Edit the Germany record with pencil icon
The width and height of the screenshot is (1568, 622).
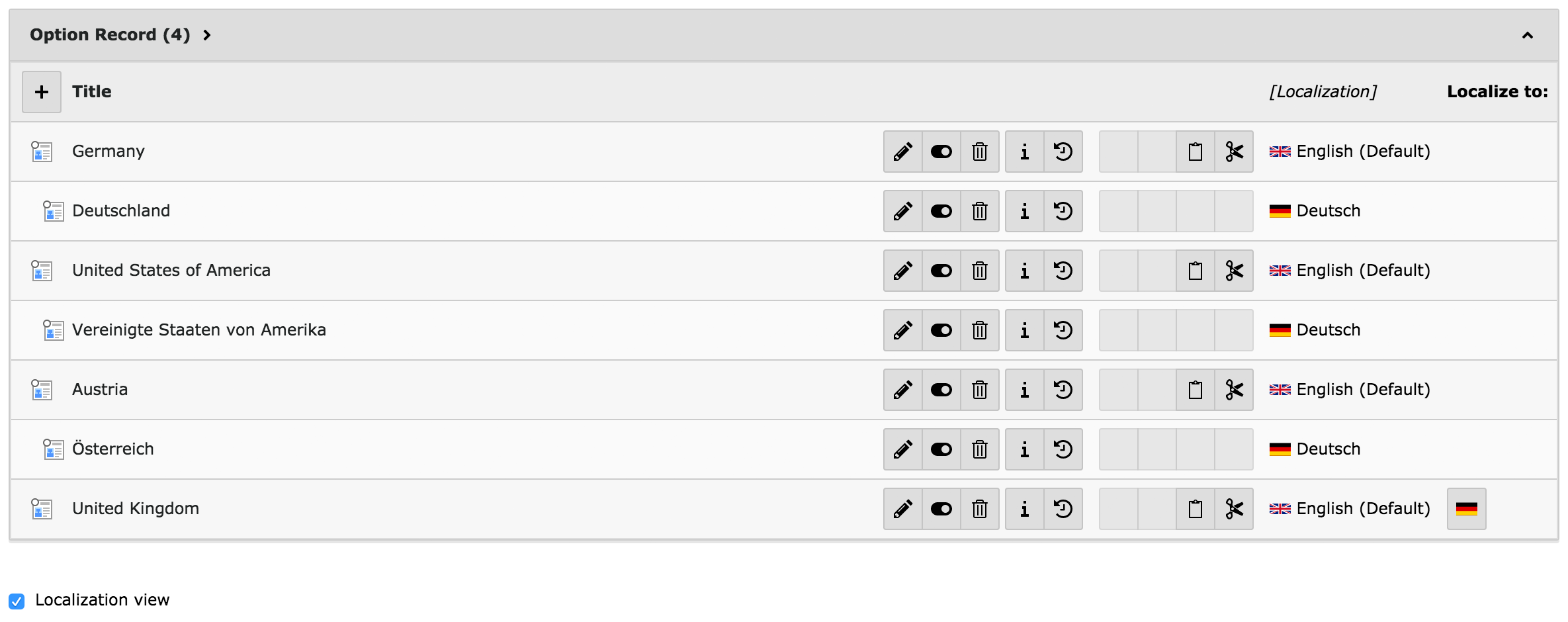[903, 152]
